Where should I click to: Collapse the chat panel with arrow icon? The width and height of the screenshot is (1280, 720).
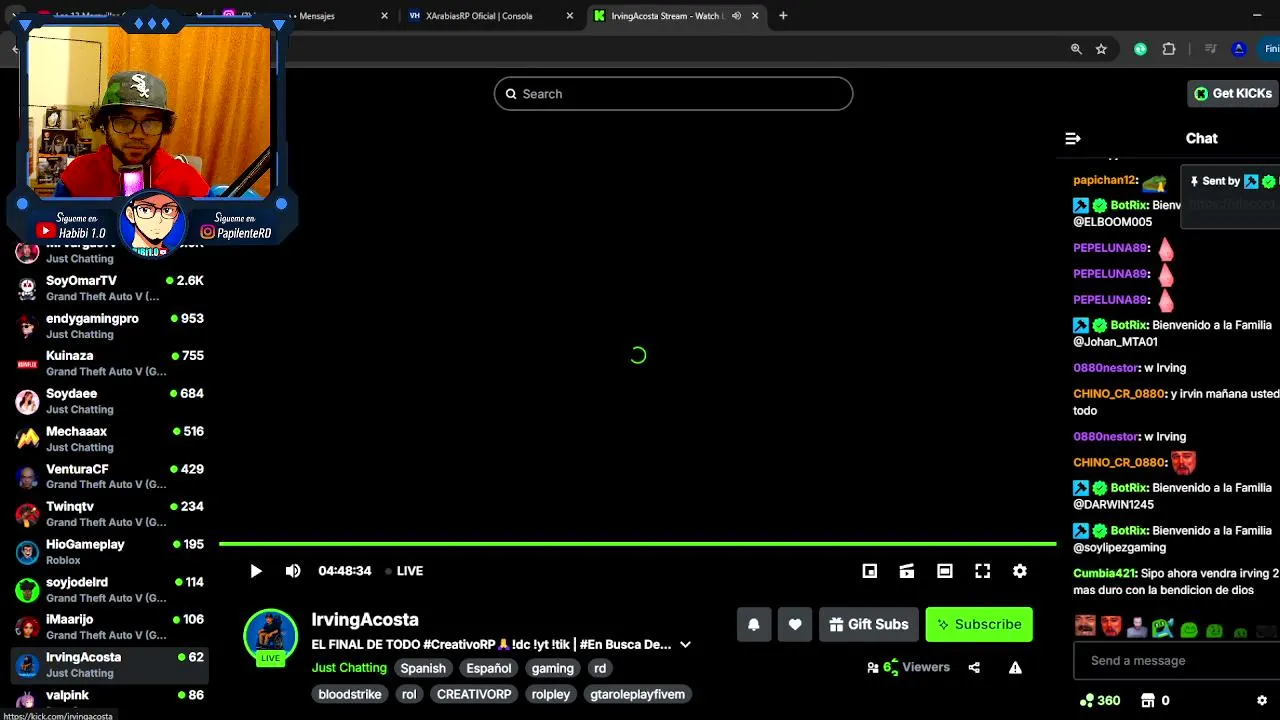[1073, 139]
